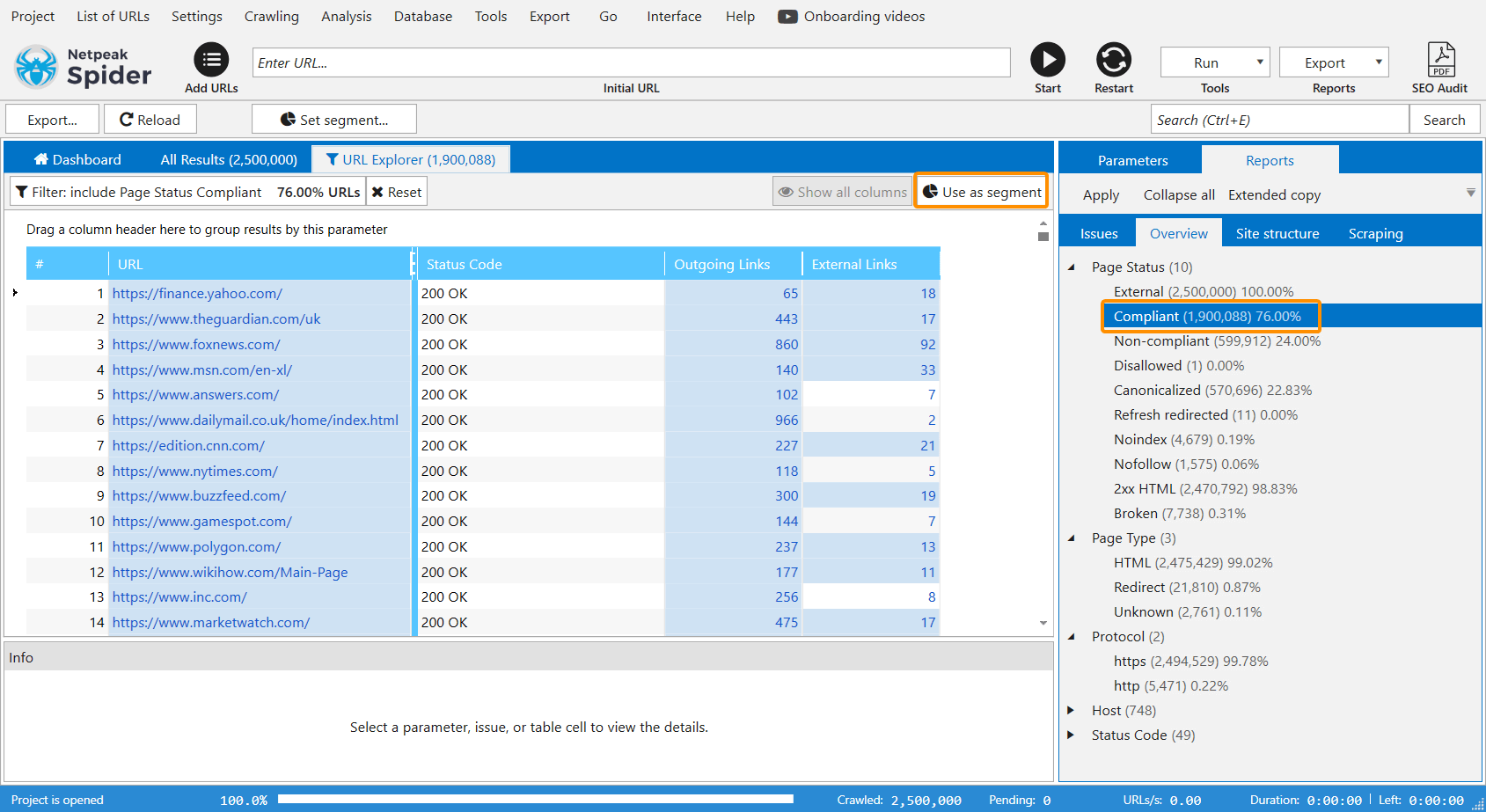
Task: Click the Export... button
Action: point(52,120)
